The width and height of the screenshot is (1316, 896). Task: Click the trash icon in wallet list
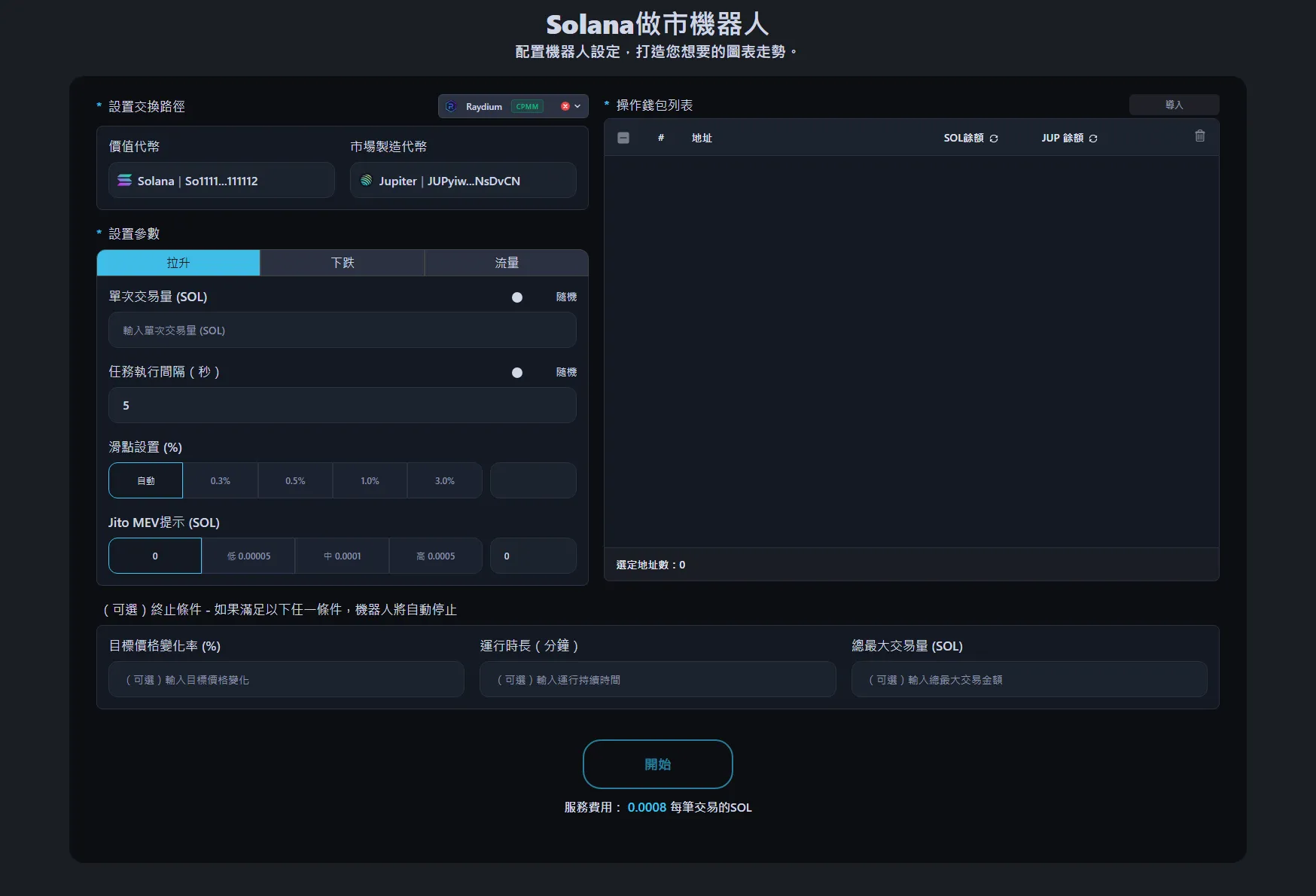tap(1200, 136)
